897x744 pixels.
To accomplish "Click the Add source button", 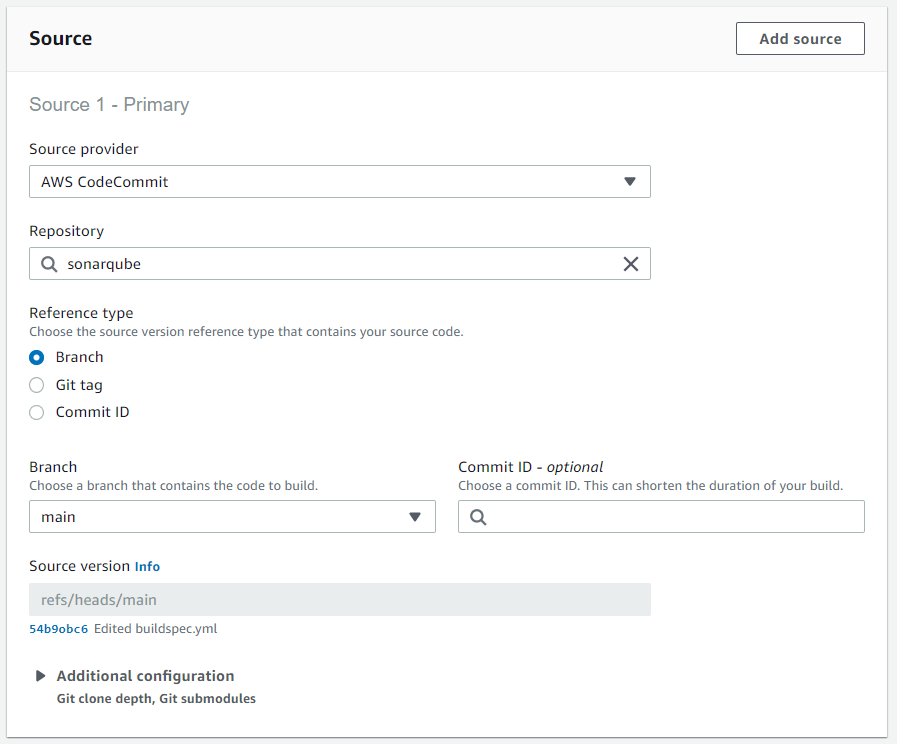I will click(800, 38).
